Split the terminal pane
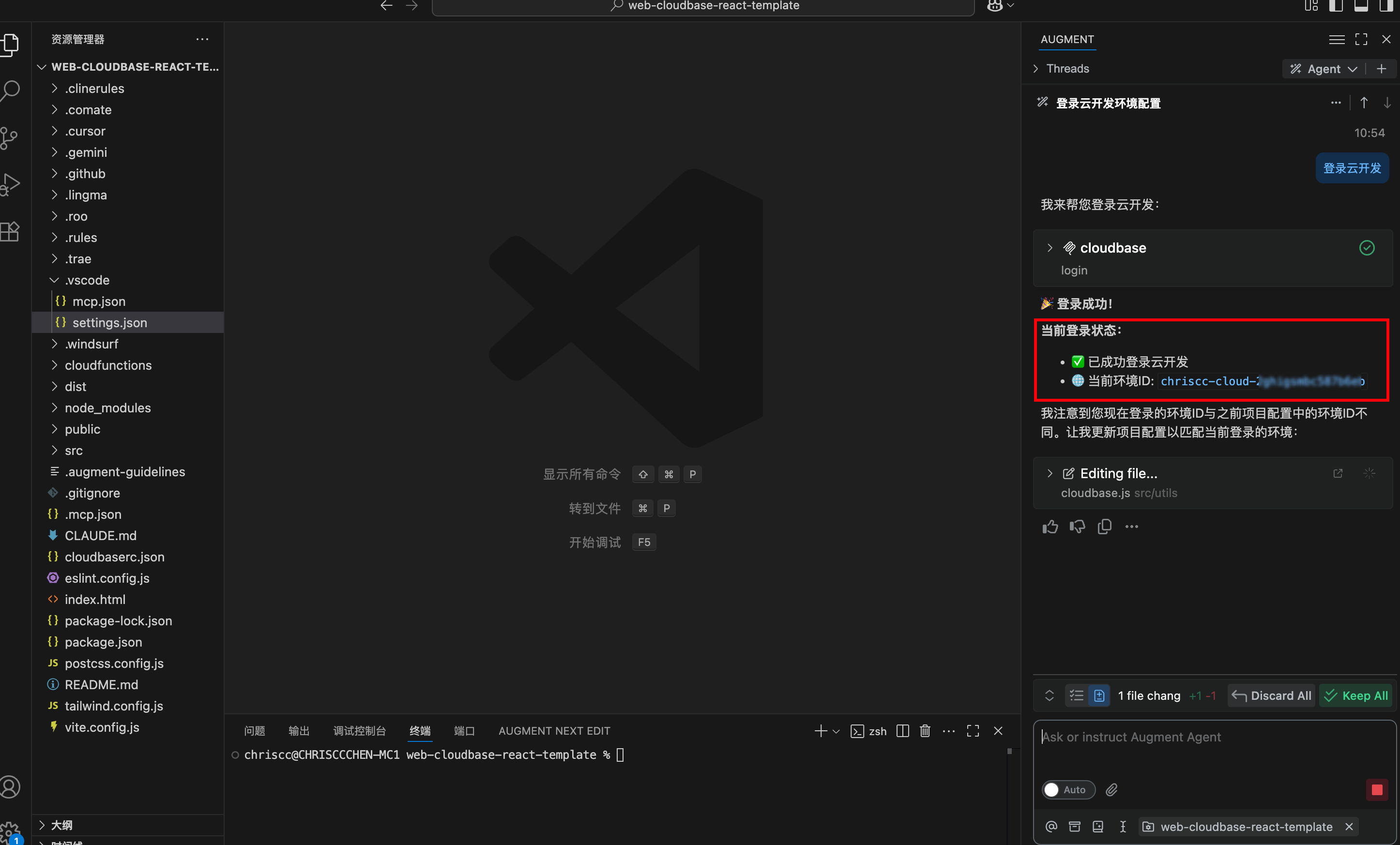 [902, 731]
